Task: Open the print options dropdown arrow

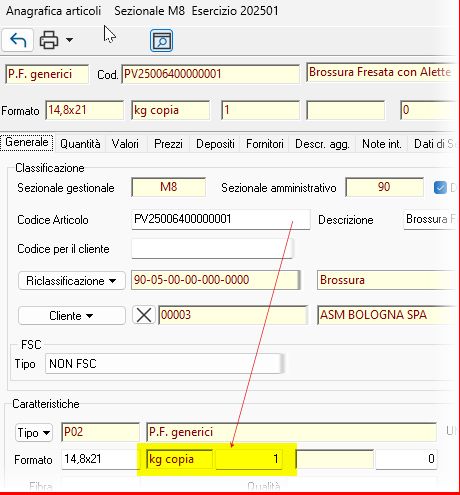Action: (x=69, y=40)
